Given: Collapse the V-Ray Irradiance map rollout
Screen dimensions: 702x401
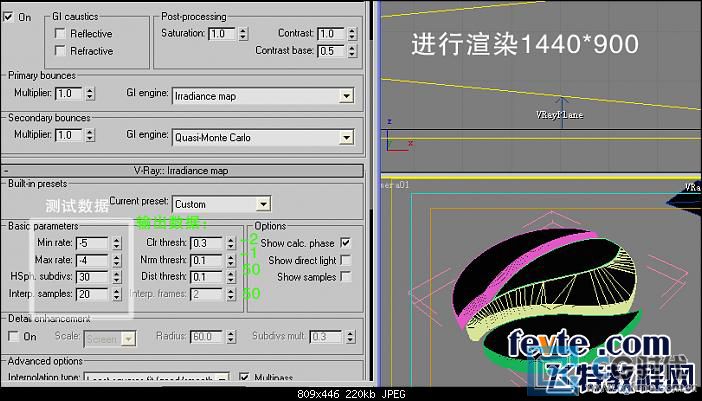Looking at the screenshot, I should click(x=181, y=171).
